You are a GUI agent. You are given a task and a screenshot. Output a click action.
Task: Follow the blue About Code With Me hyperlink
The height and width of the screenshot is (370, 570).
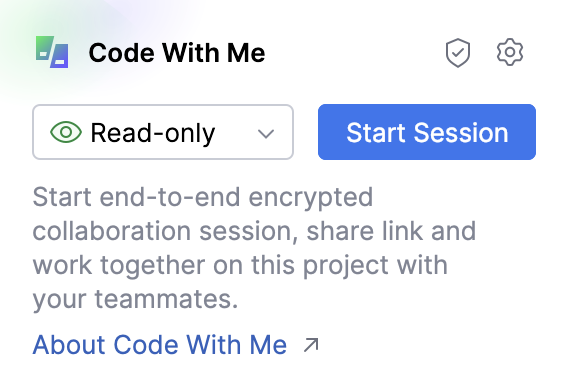(x=160, y=345)
